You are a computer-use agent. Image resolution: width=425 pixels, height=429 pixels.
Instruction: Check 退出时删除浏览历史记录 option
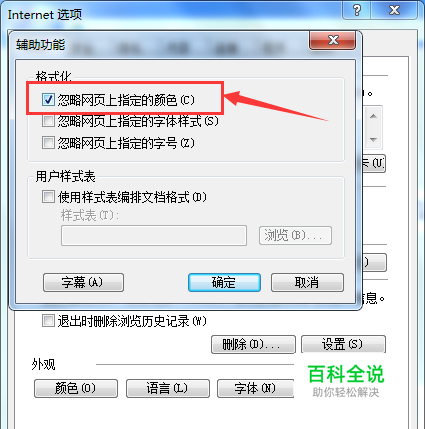(48, 321)
